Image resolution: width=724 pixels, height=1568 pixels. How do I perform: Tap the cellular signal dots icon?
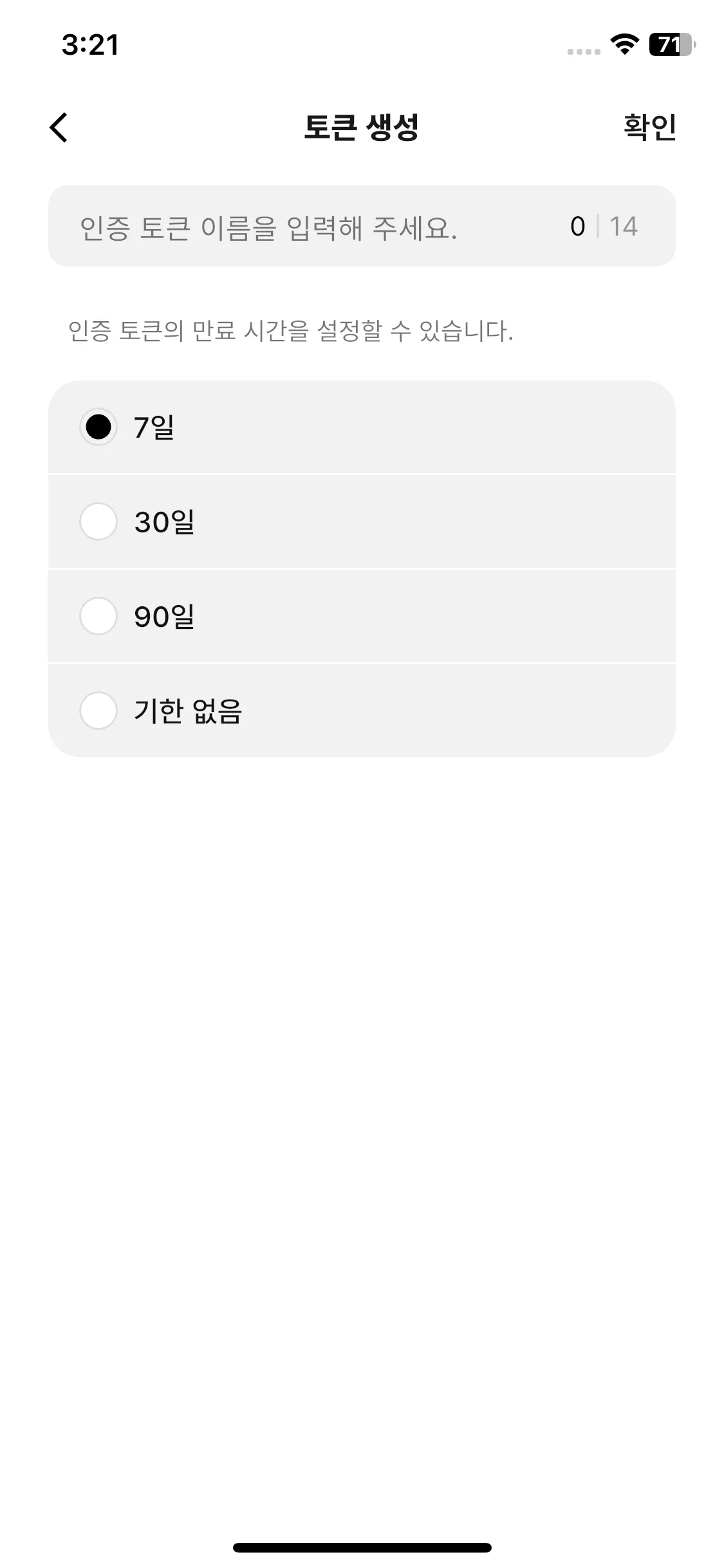(584, 51)
